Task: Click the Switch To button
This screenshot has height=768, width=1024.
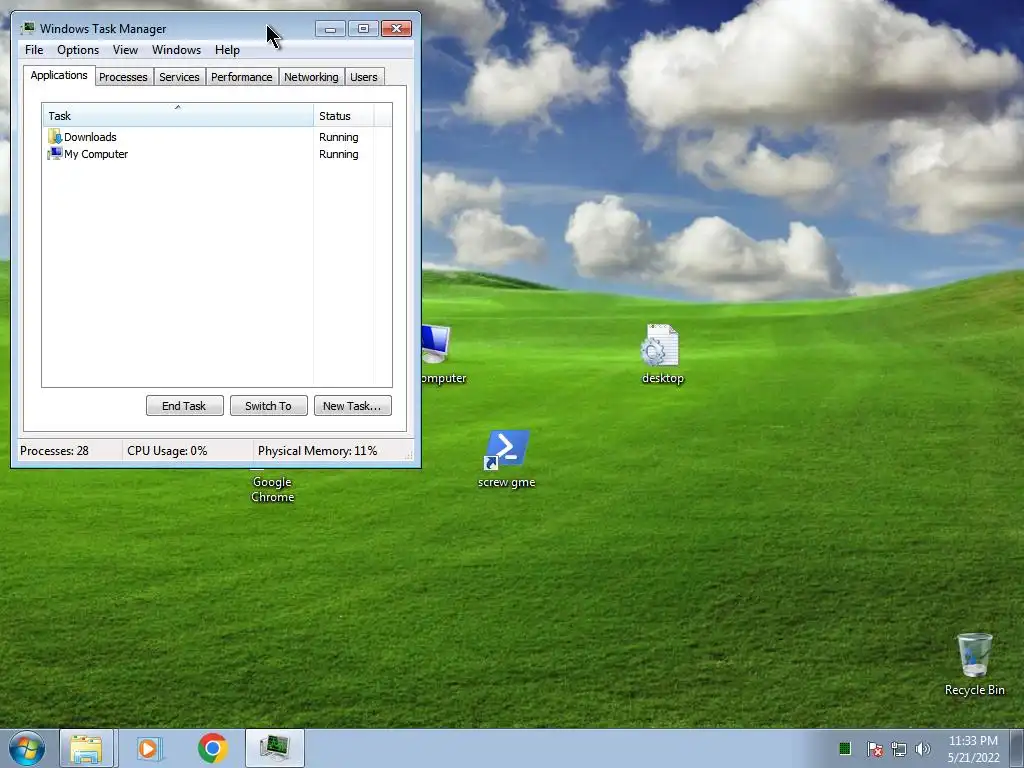Action: pyautogui.click(x=268, y=406)
